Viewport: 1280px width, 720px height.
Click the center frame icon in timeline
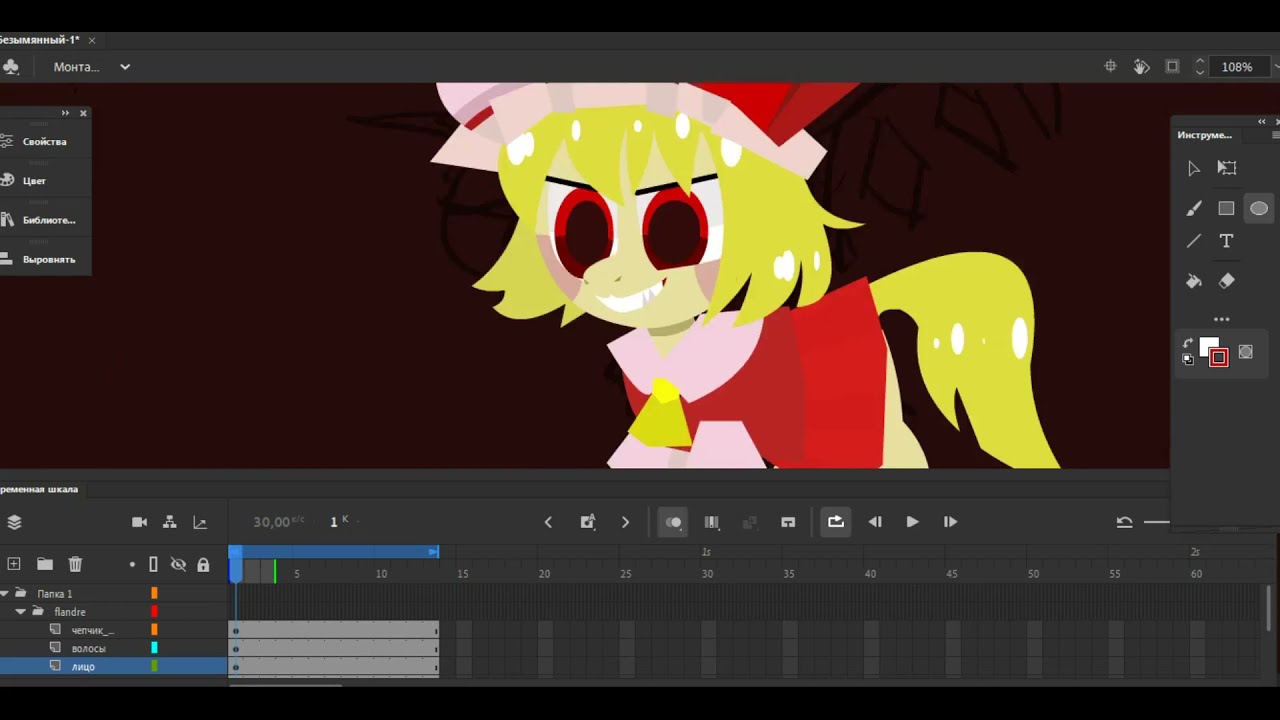pyautogui.click(x=788, y=522)
